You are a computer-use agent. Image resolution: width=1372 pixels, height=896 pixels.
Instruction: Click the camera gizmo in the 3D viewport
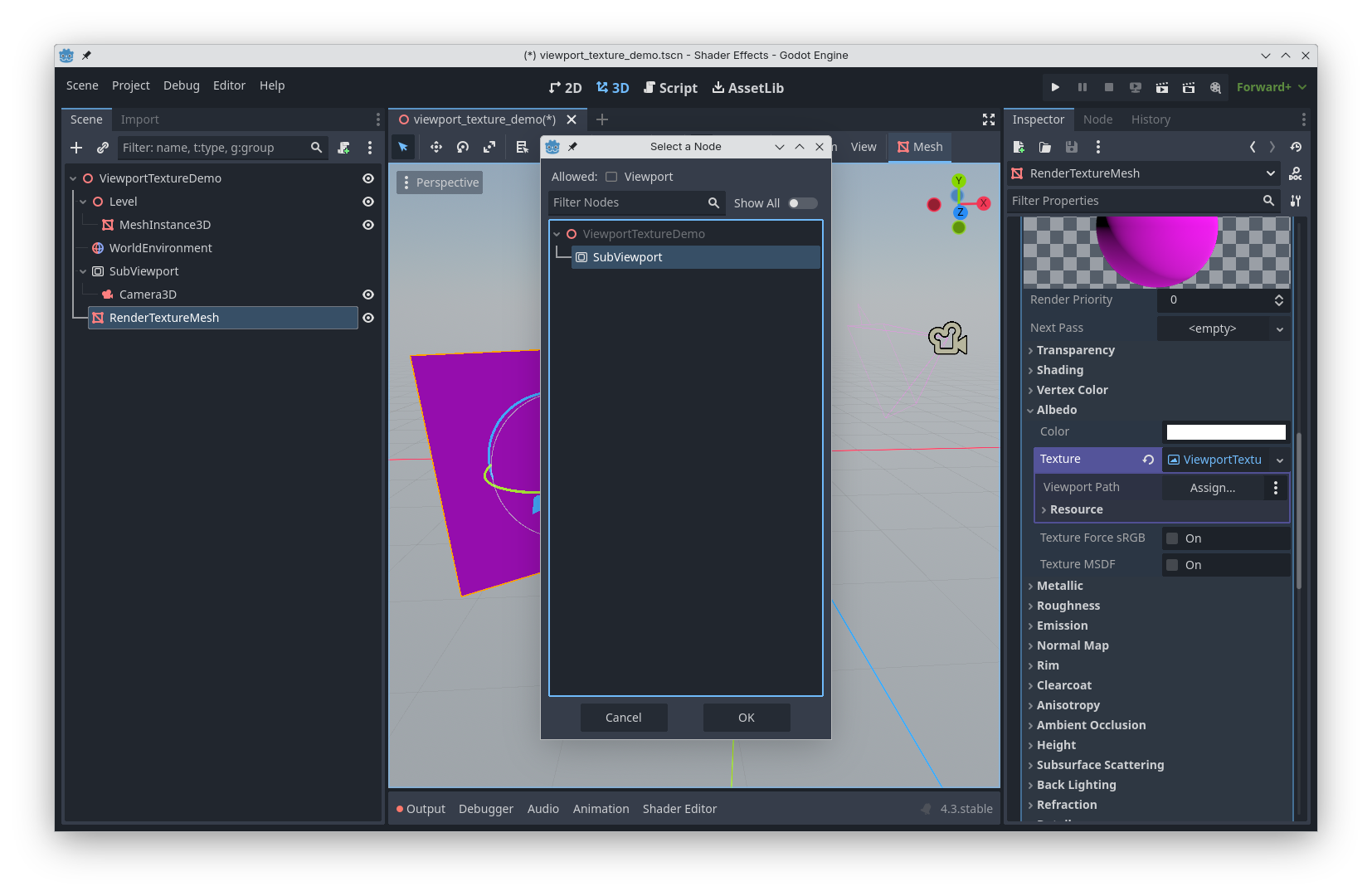[x=947, y=338]
